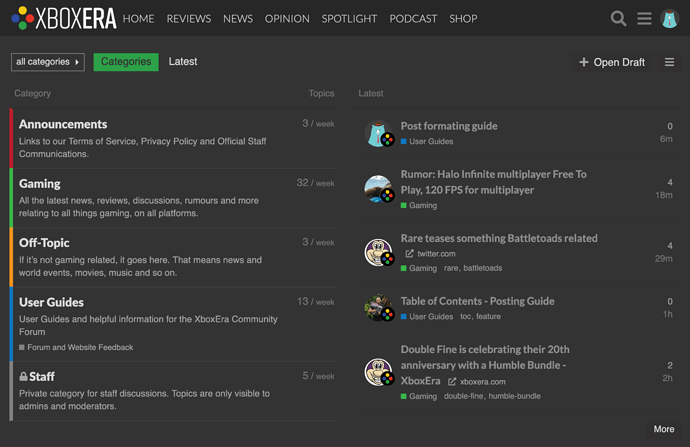The image size is (690, 447).
Task: Click Gaming badge under Halo Infinite rumor
Action: [419, 205]
